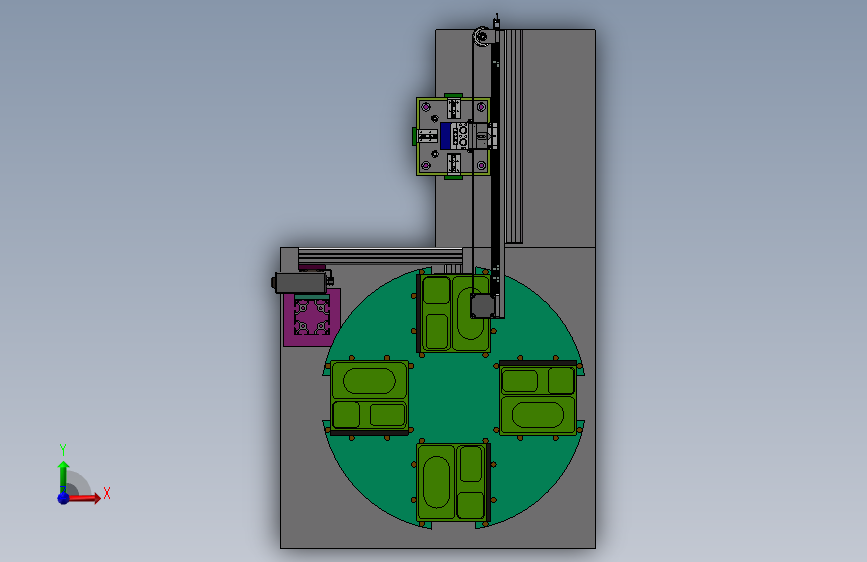The image size is (867, 562).
Task: Select the bottom green tray on the turntable
Action: coord(454,482)
